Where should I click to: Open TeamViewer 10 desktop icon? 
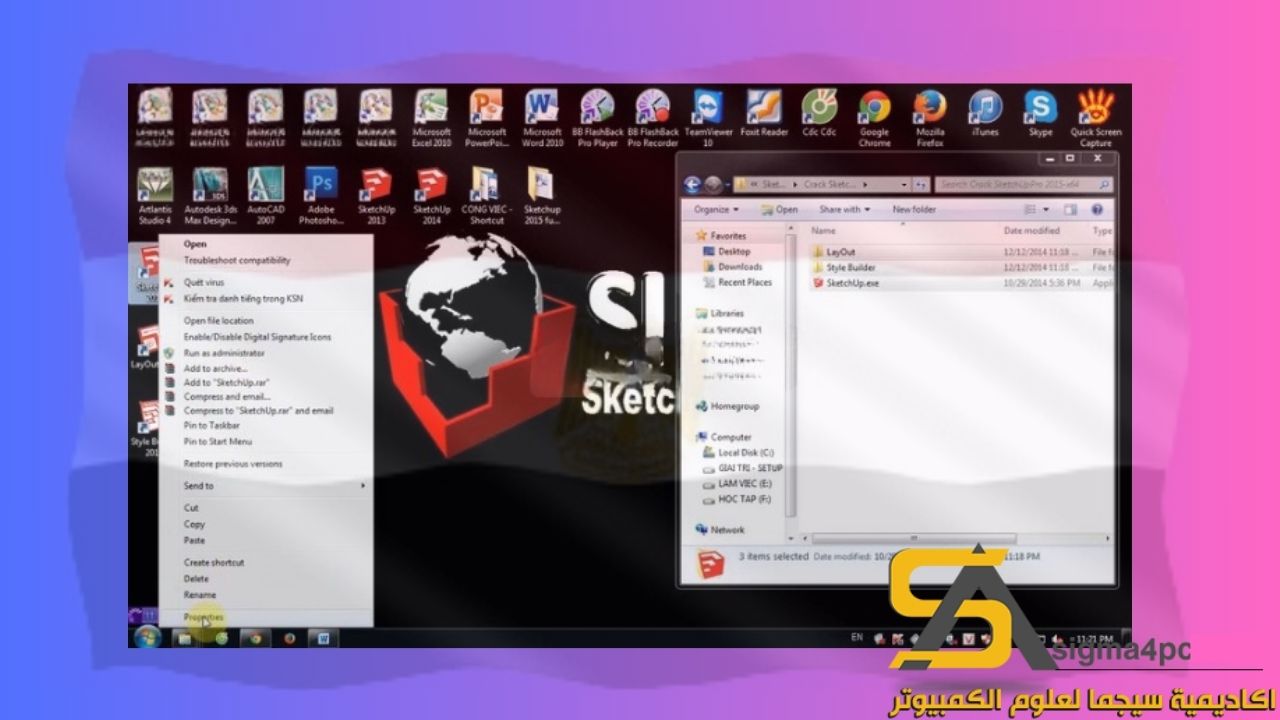(708, 117)
